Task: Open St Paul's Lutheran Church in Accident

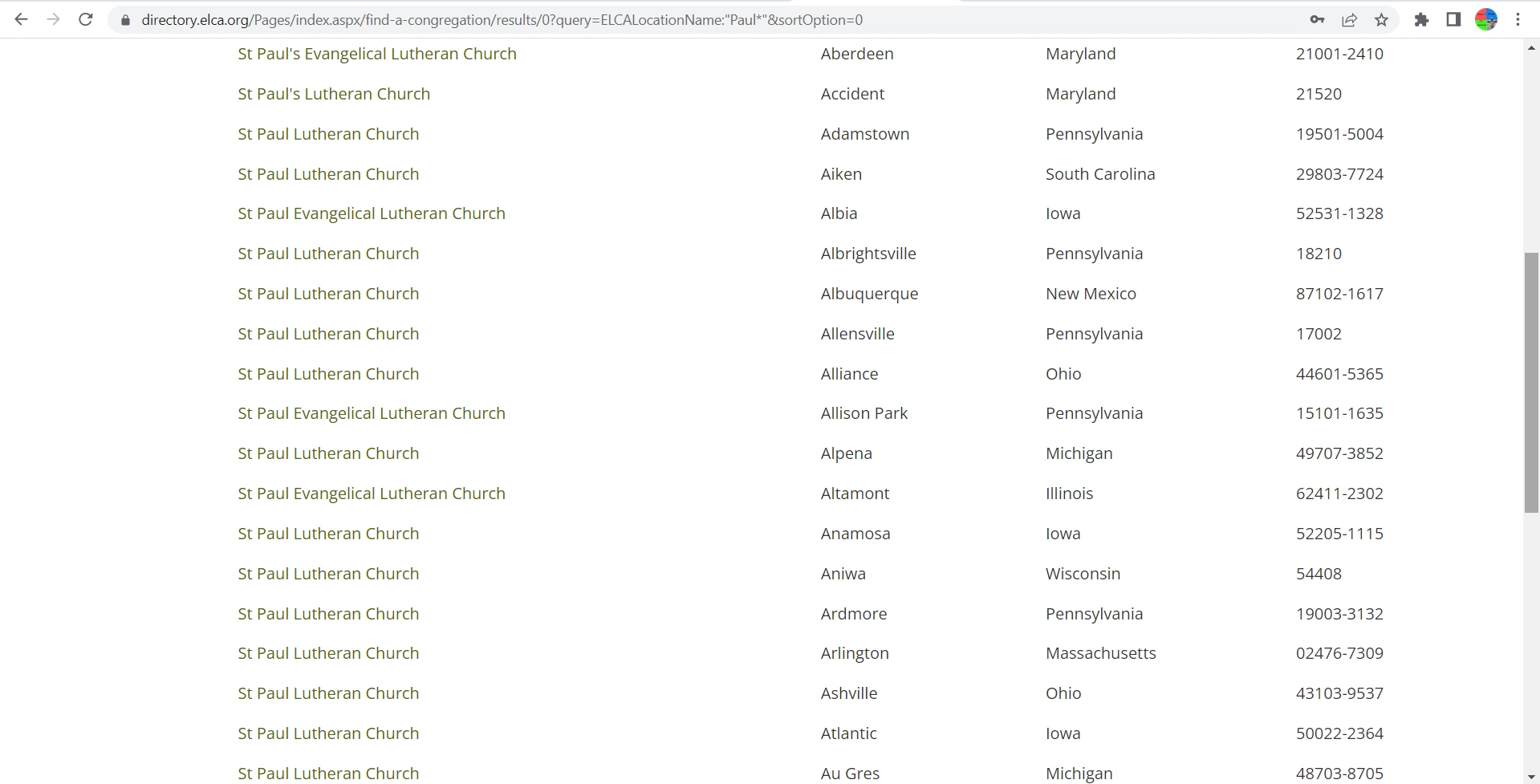Action: point(334,94)
